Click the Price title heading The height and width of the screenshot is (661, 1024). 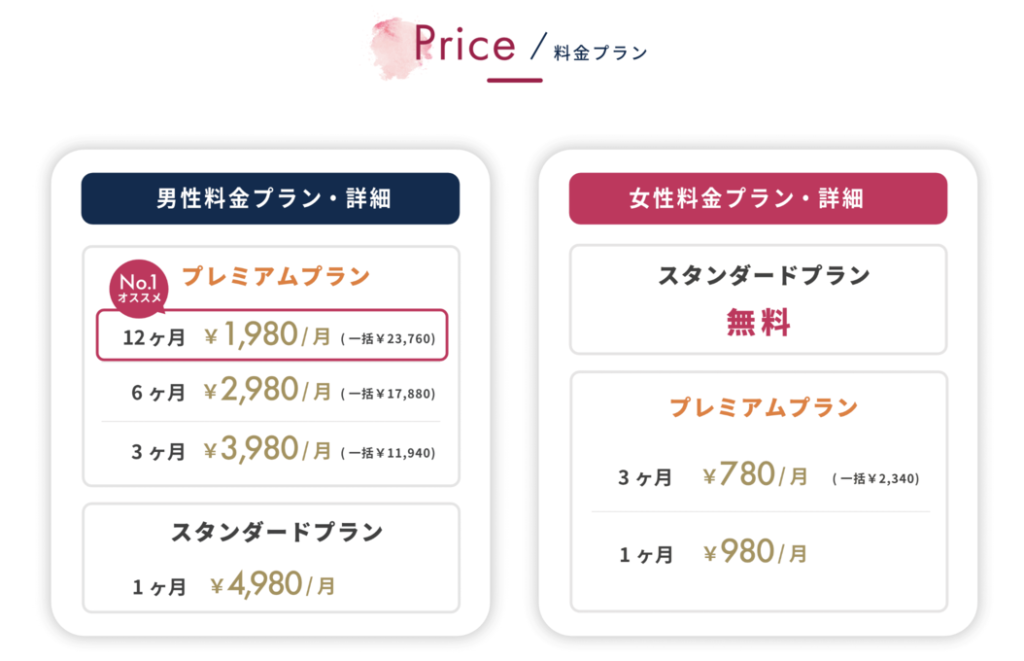(x=465, y=44)
